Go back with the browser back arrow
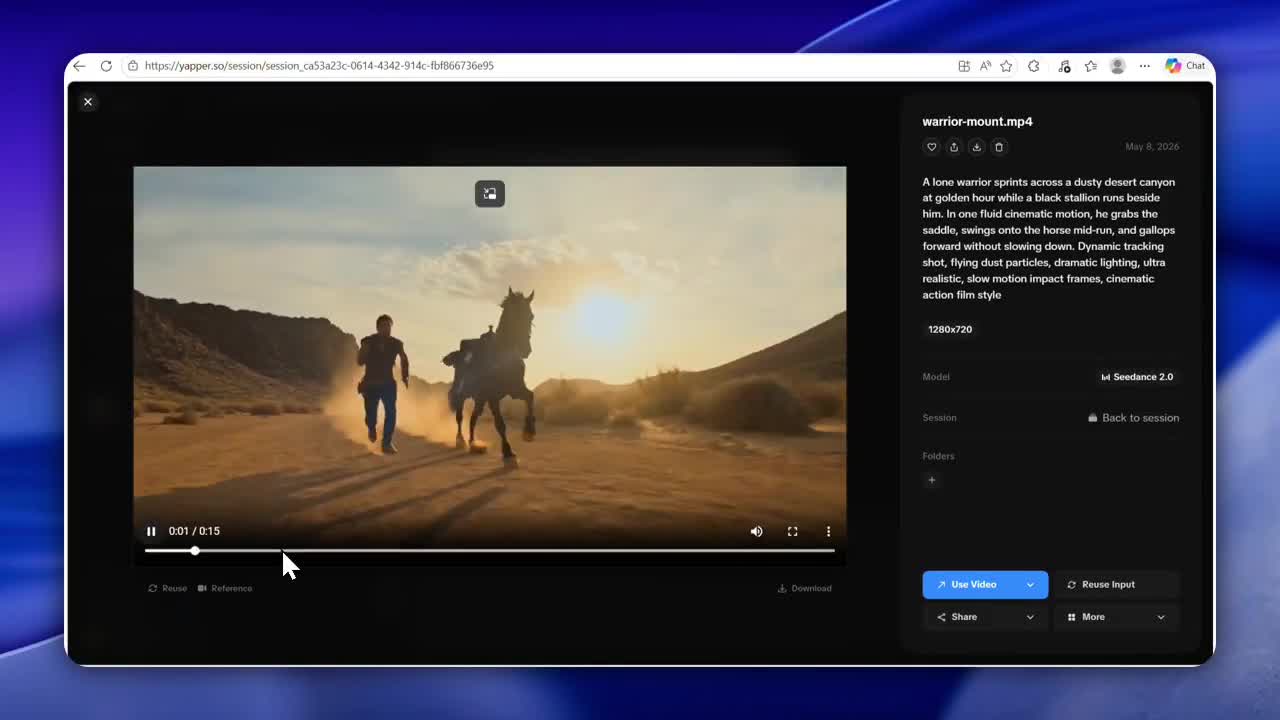 pyautogui.click(x=79, y=66)
